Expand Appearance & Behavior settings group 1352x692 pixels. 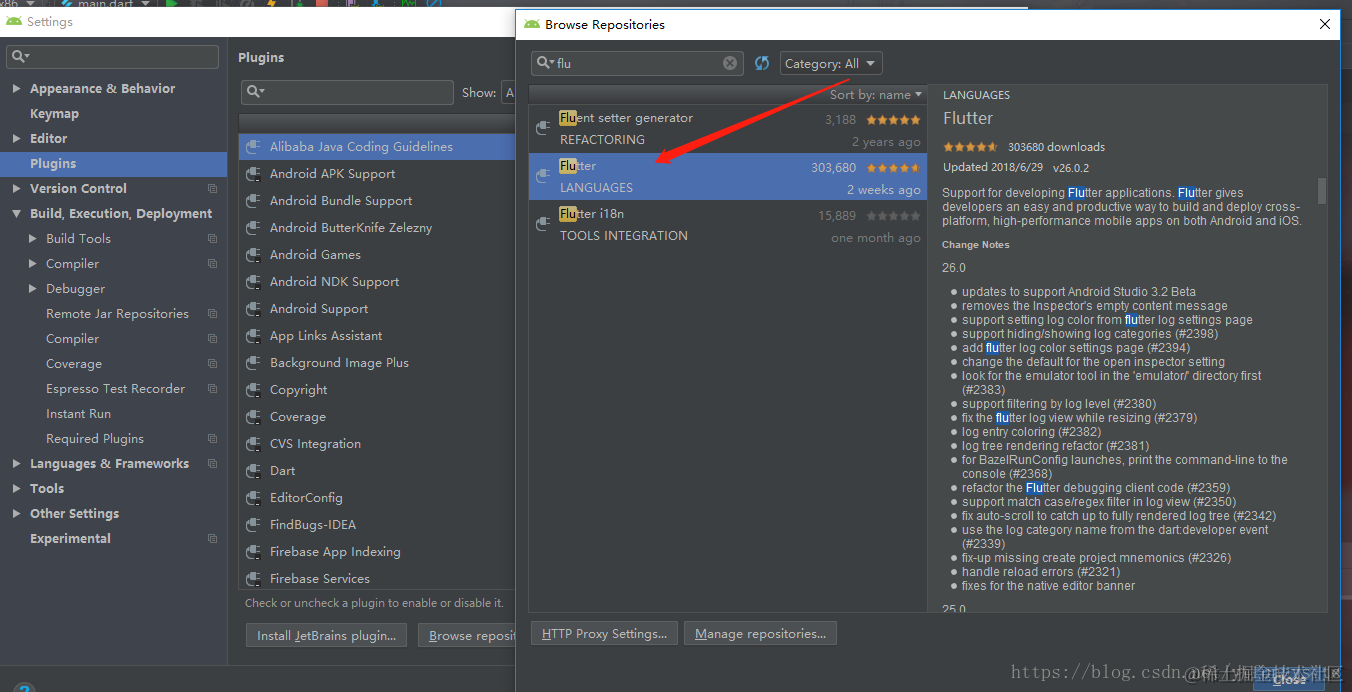coord(16,88)
